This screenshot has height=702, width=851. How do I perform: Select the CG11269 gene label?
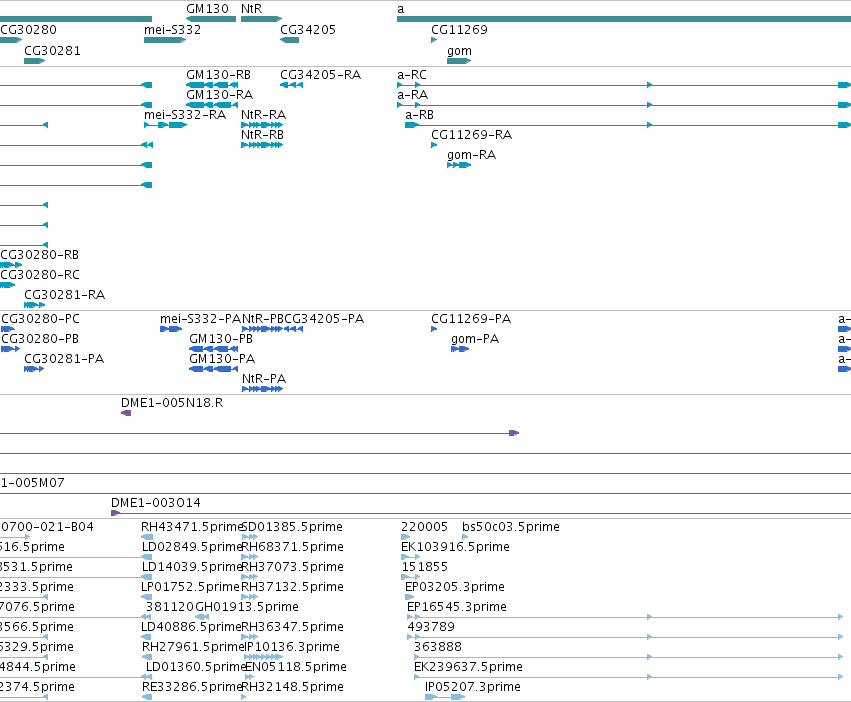459,29
